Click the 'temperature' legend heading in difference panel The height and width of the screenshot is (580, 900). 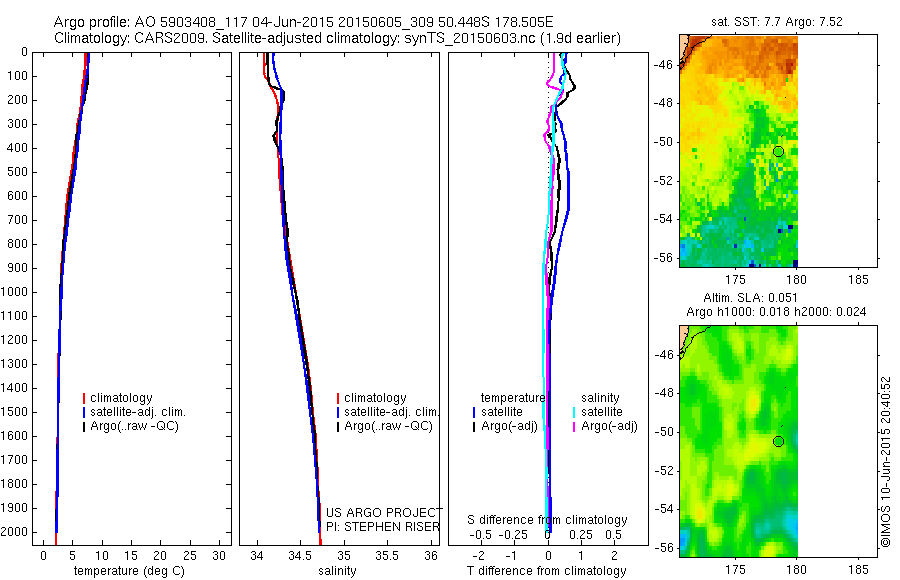[x=513, y=398]
